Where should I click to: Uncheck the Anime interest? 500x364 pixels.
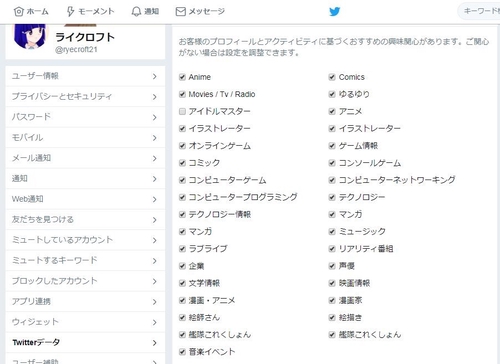(x=182, y=77)
